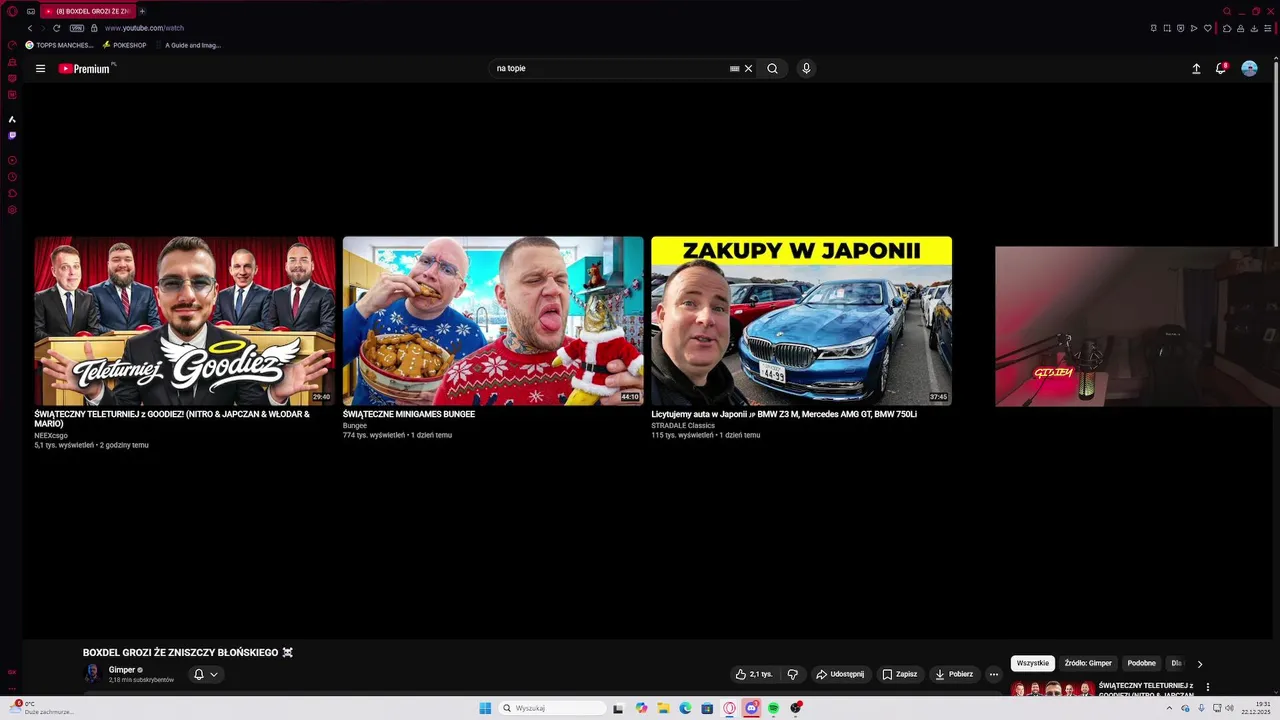Select the Wszystkie chip

tap(1033, 663)
